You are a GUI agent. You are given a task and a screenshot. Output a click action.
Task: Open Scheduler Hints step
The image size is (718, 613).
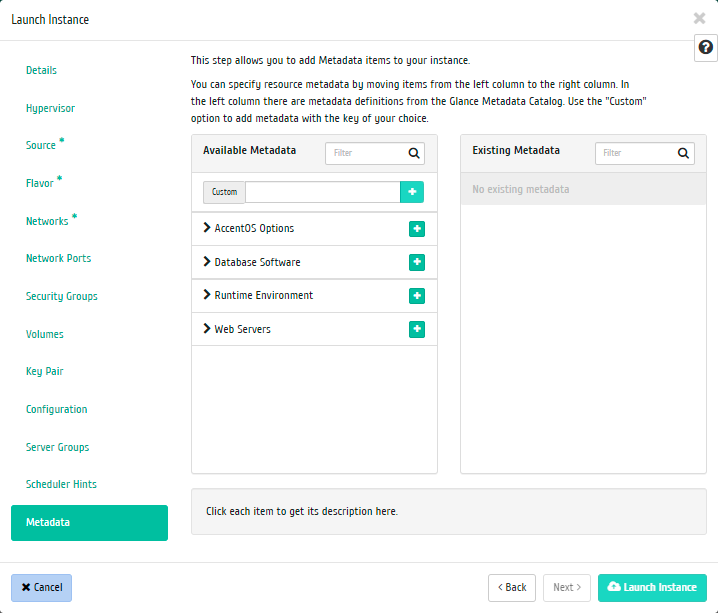61,484
